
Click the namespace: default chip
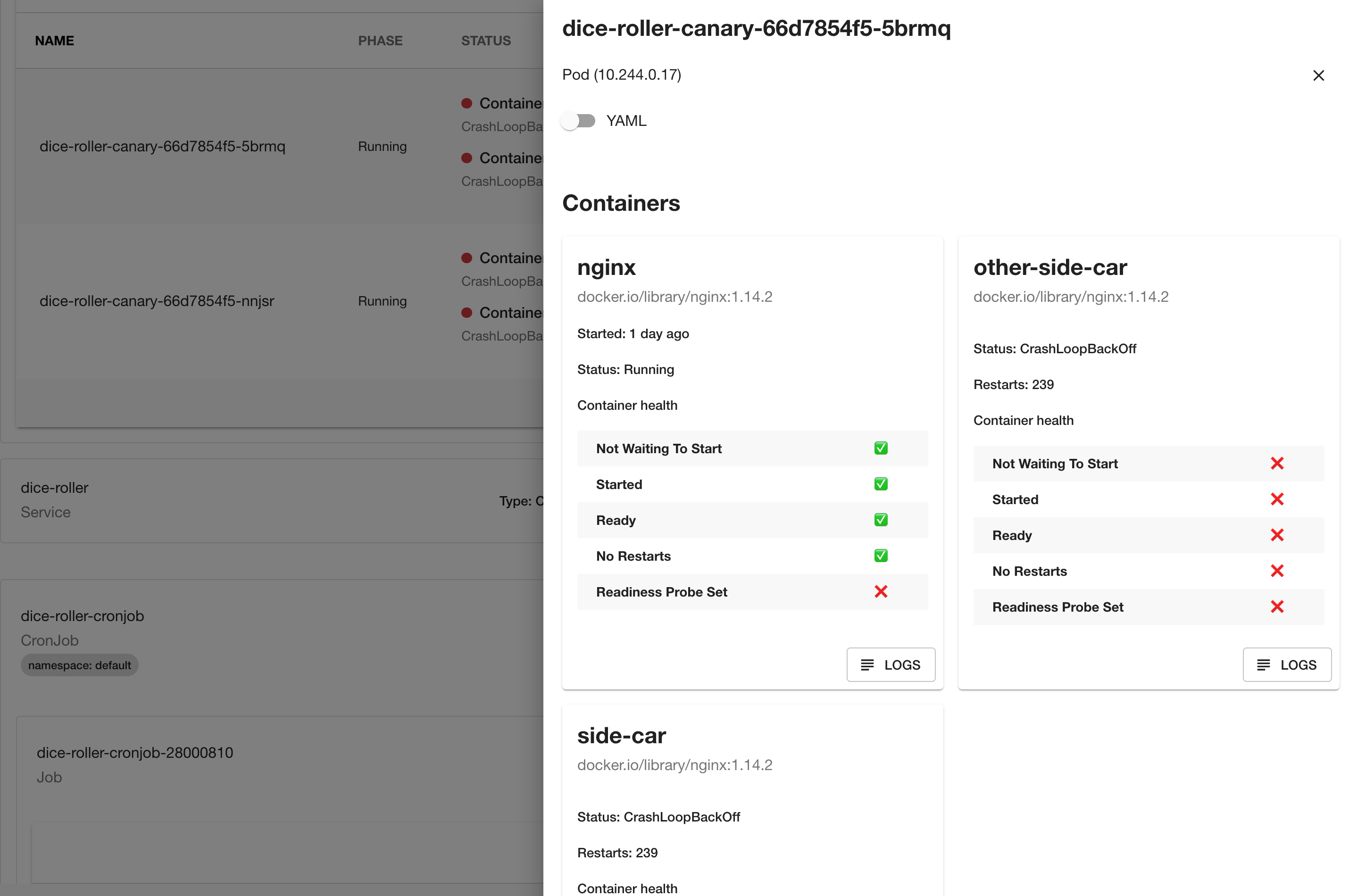coord(79,665)
